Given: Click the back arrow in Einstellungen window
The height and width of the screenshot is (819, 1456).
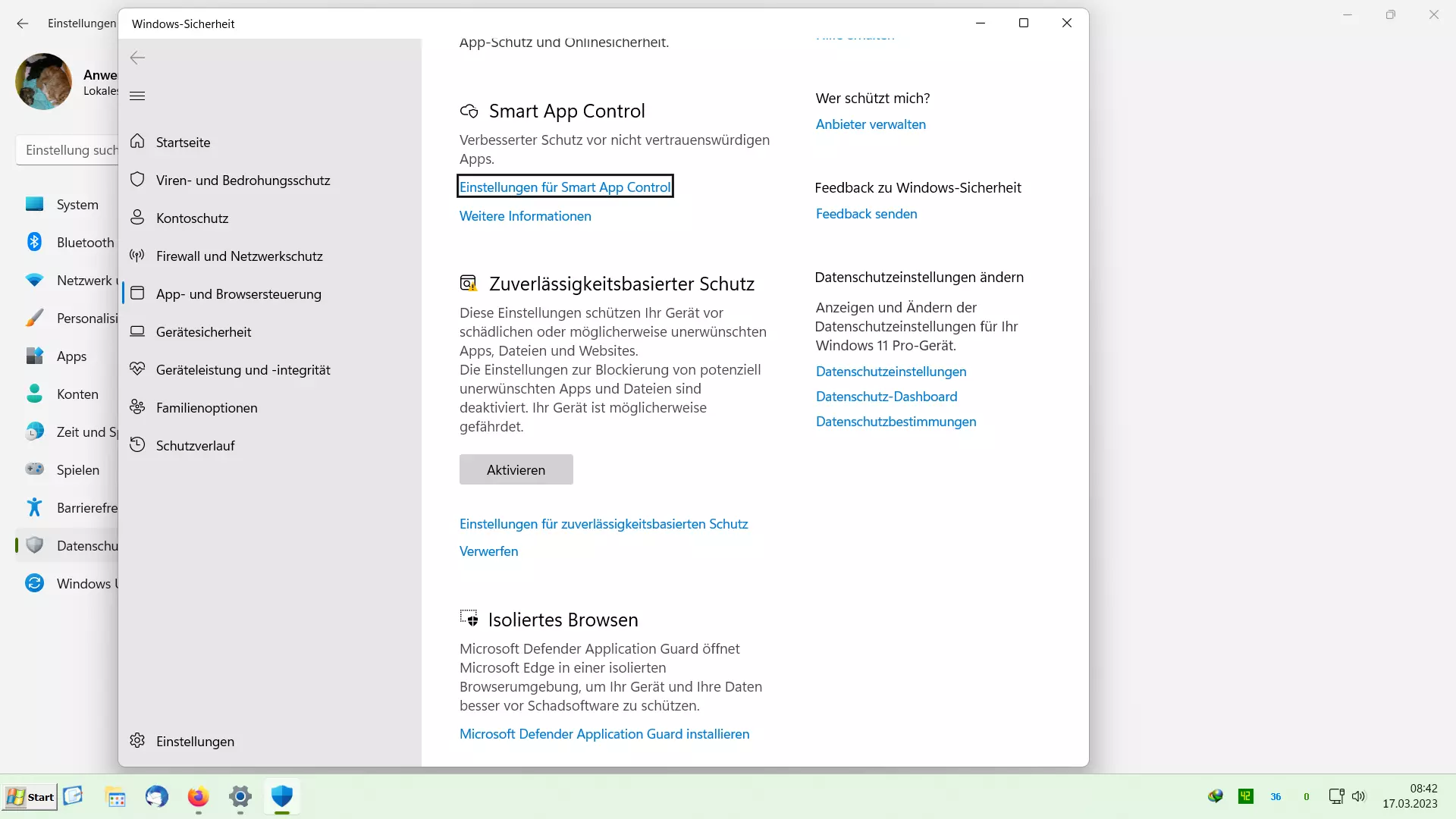Looking at the screenshot, I should [x=23, y=24].
